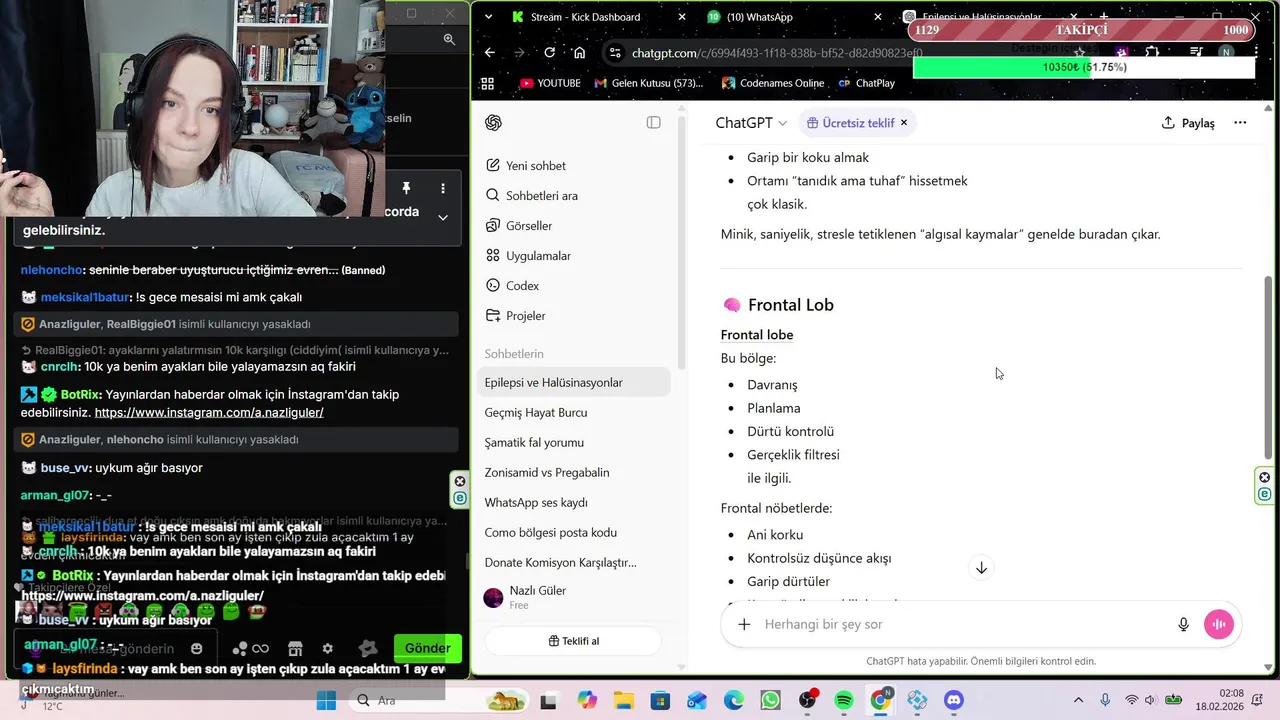Jump to bottom with down-arrow button

point(981,568)
